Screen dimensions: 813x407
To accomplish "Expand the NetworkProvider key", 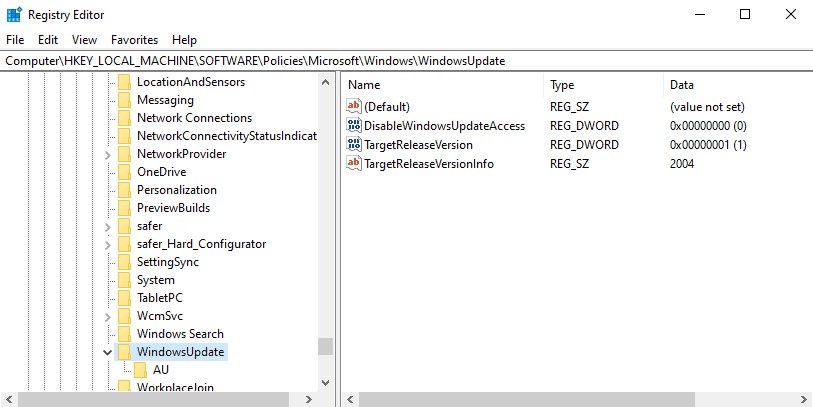I will click(x=107, y=154).
